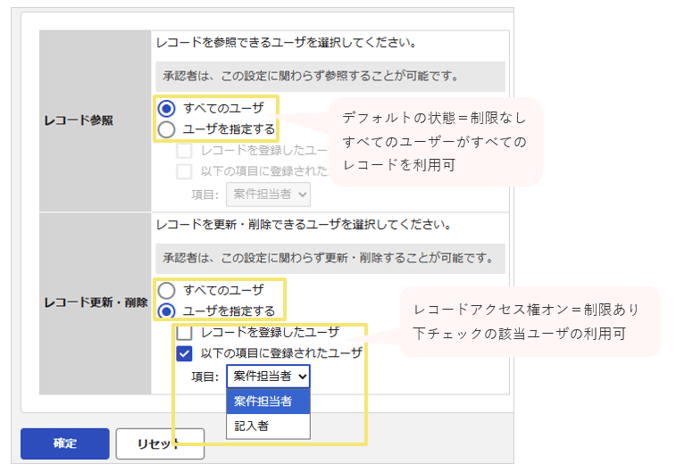Click the 確定 button
Viewport: 676px width, 472px height.
65,444
